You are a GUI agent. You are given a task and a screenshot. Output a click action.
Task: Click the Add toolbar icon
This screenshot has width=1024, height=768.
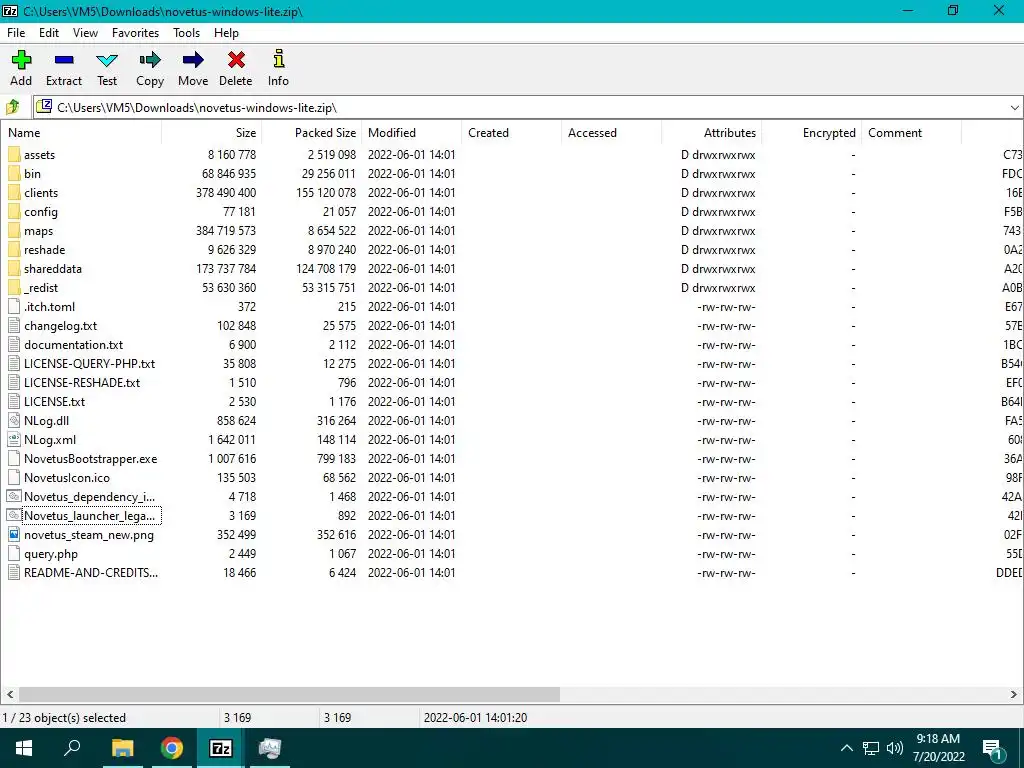(21, 60)
